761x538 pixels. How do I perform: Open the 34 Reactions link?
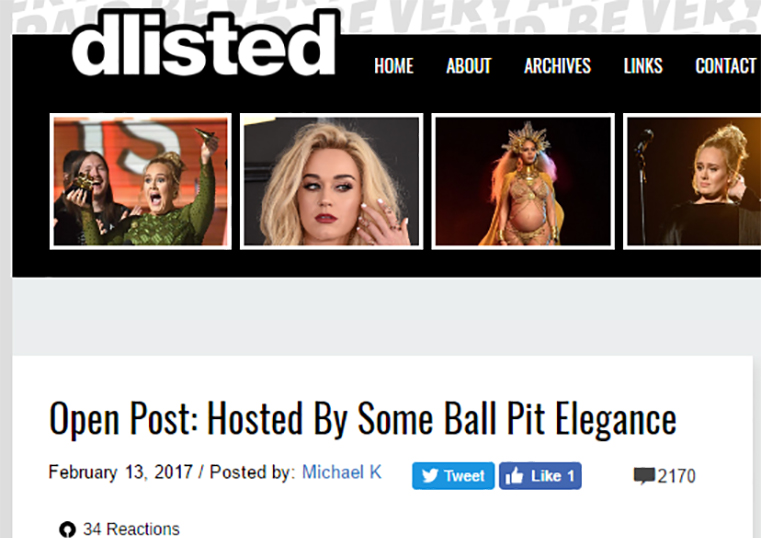pos(131,529)
